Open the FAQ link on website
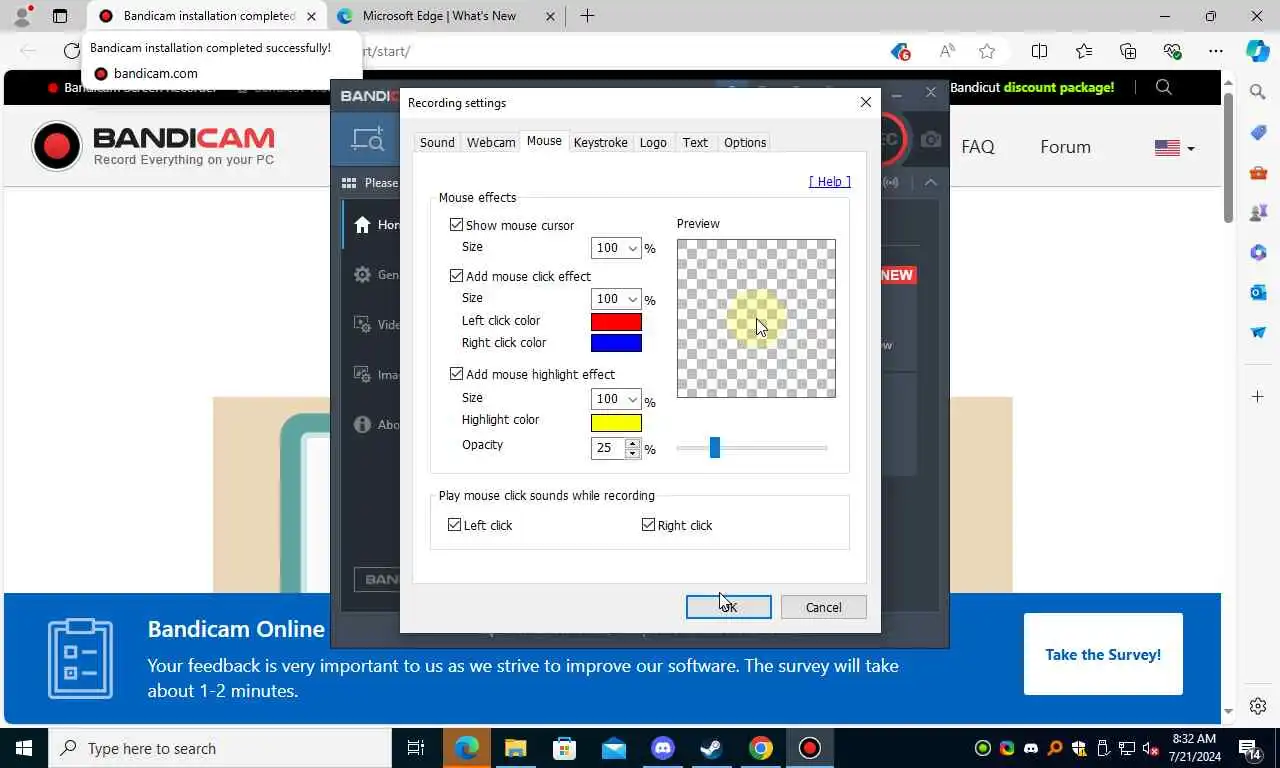Image resolution: width=1280 pixels, height=768 pixels. [x=978, y=147]
